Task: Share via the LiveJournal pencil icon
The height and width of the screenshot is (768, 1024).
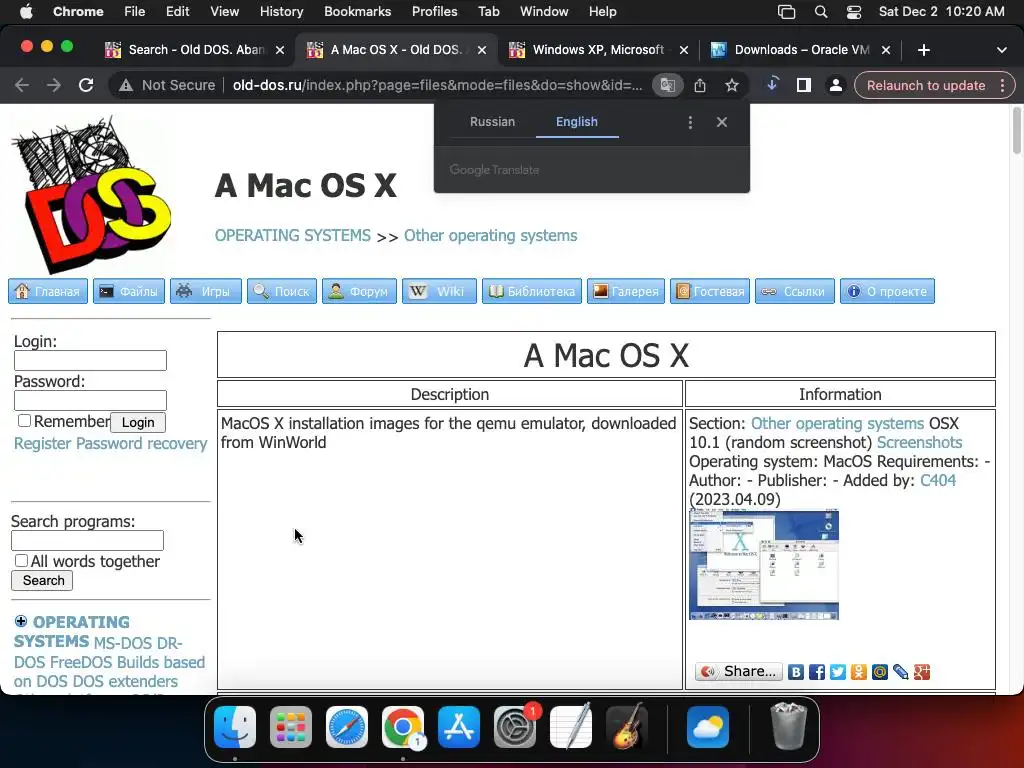Action: point(901,672)
